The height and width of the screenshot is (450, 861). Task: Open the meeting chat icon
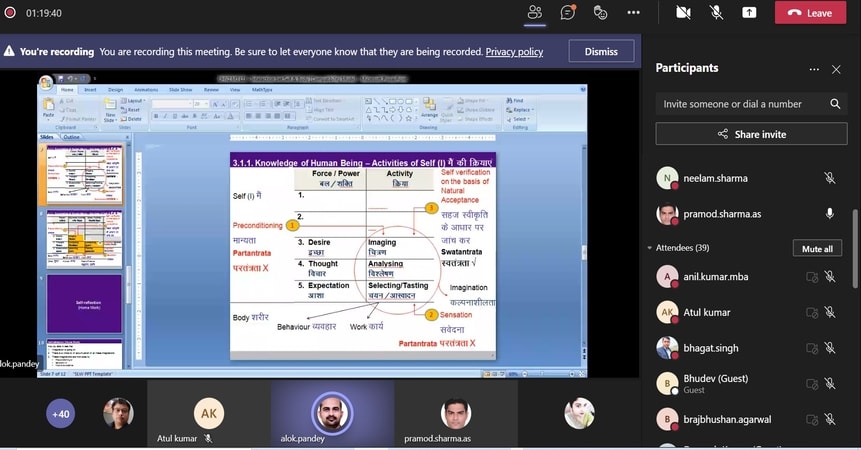click(x=567, y=12)
